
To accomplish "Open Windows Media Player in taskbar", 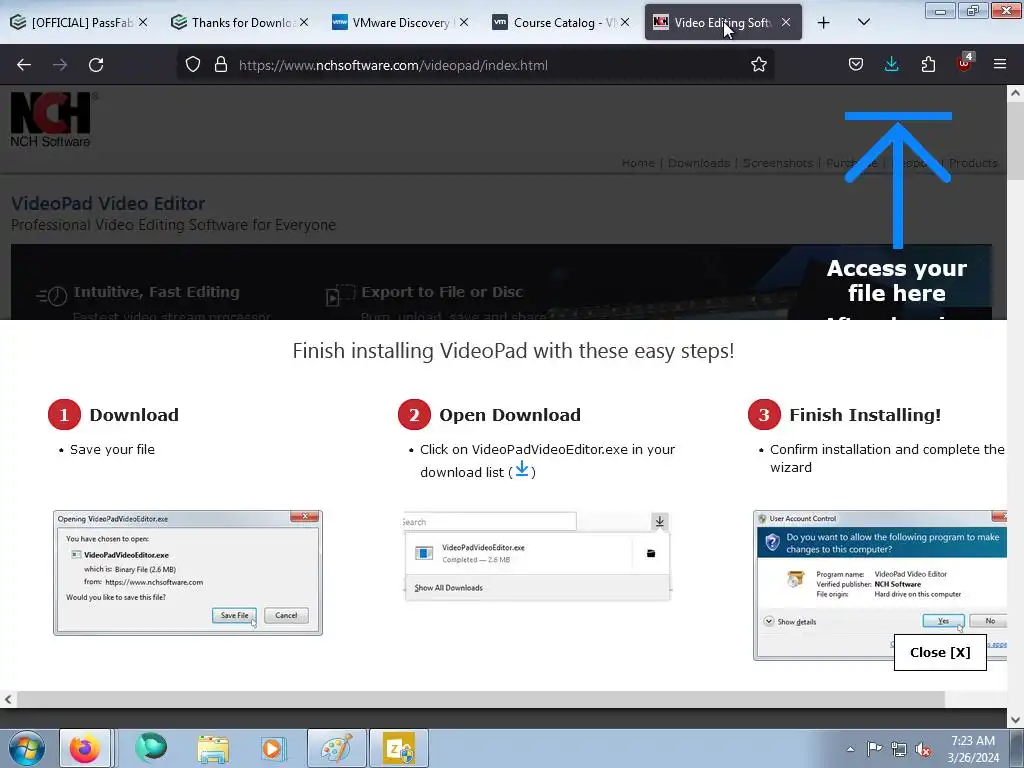I will (x=272, y=748).
